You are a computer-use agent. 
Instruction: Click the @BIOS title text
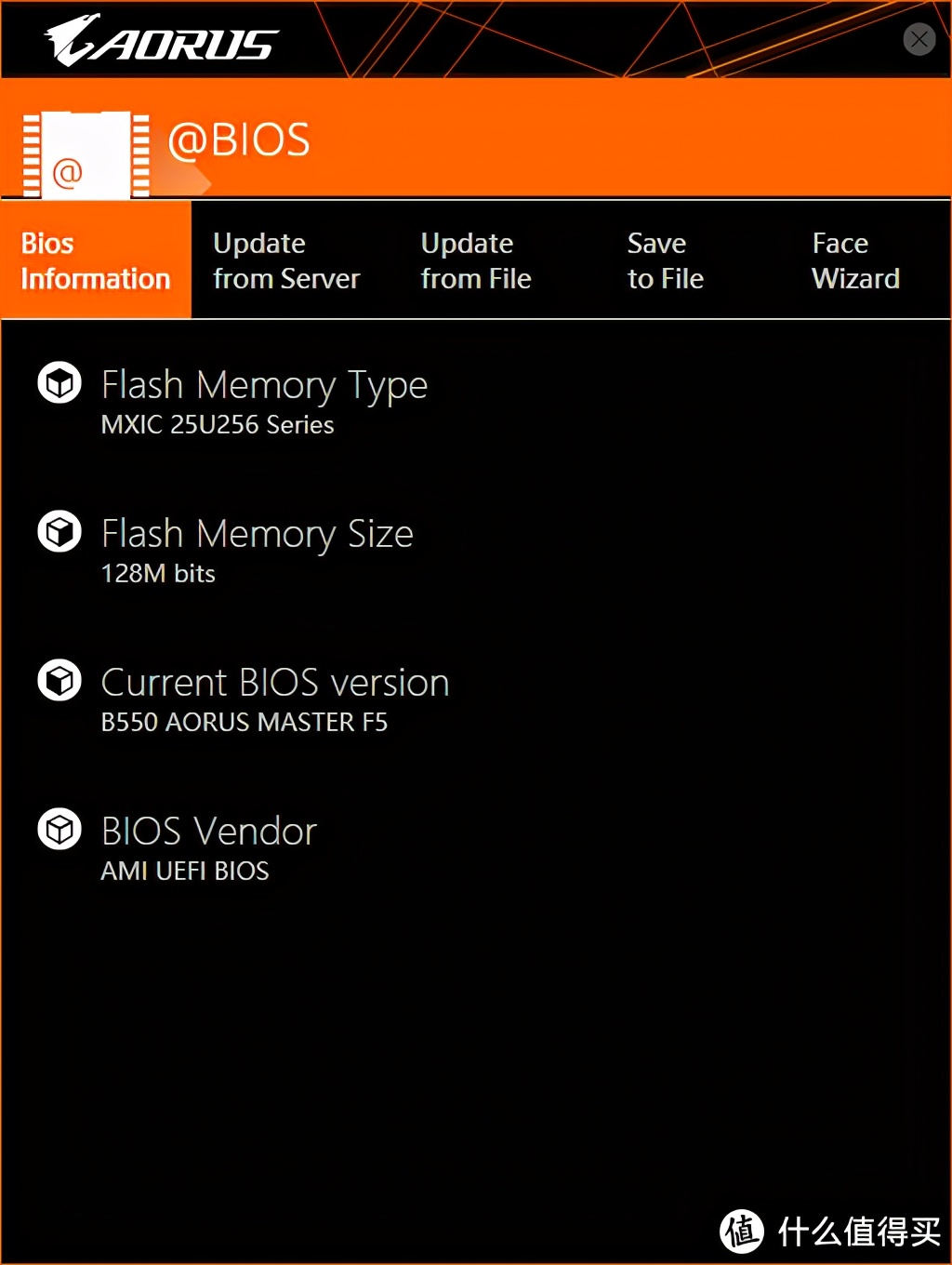coord(239,140)
